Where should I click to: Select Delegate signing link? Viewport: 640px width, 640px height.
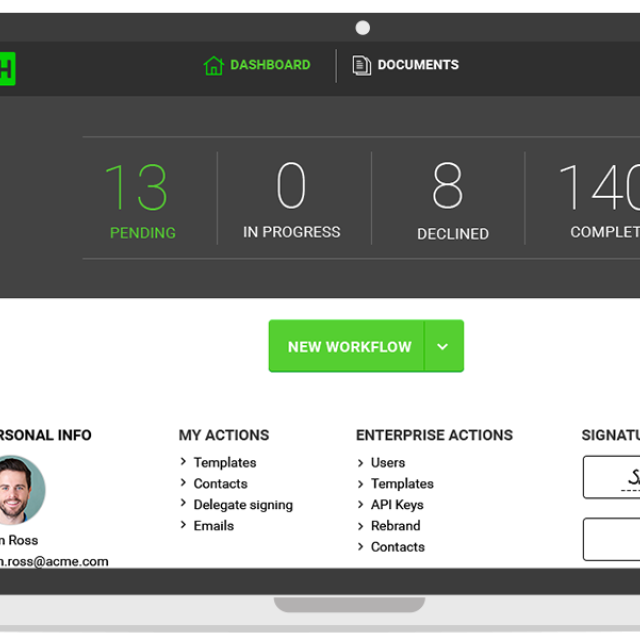(x=243, y=505)
